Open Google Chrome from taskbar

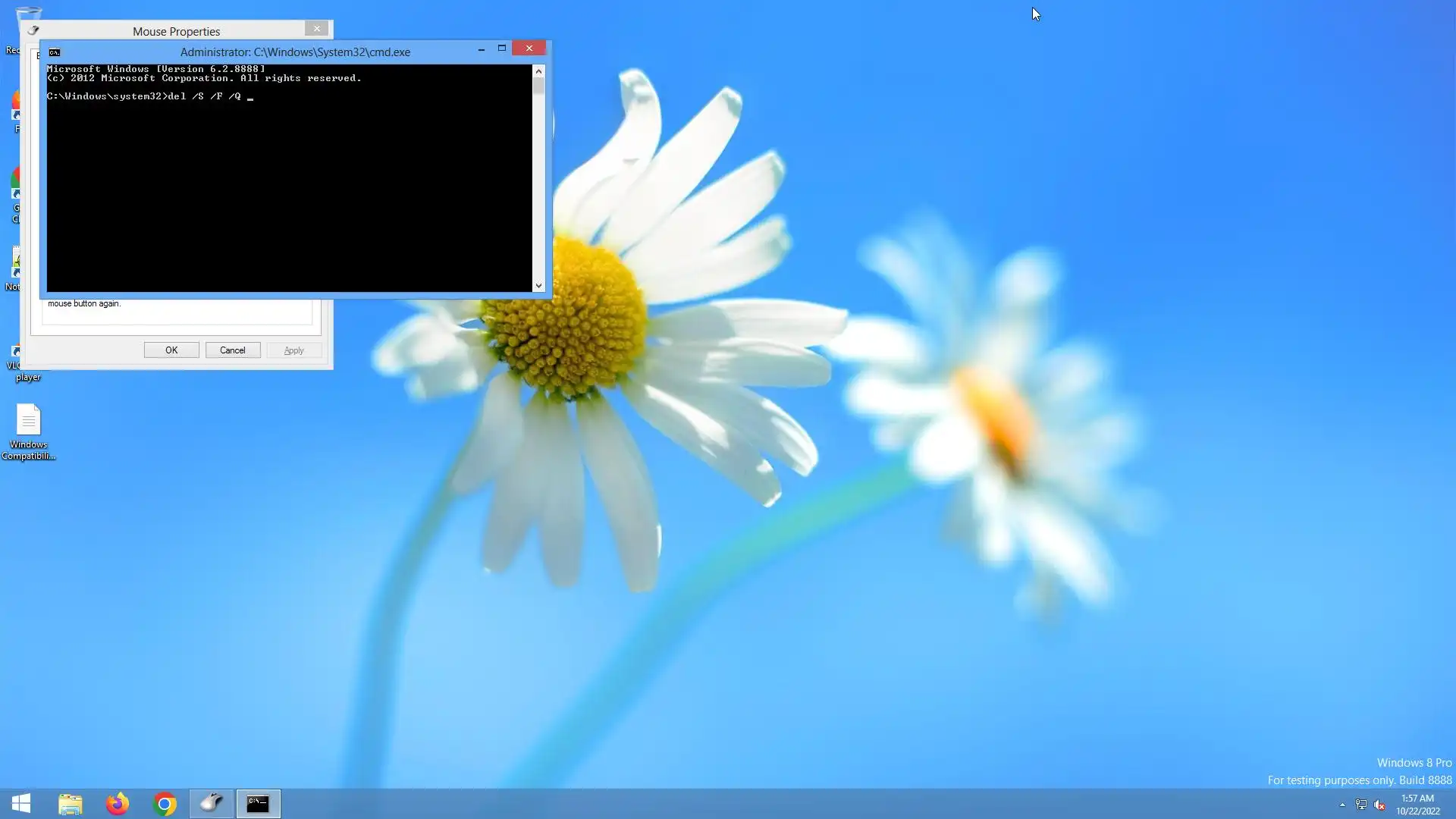pos(165,803)
